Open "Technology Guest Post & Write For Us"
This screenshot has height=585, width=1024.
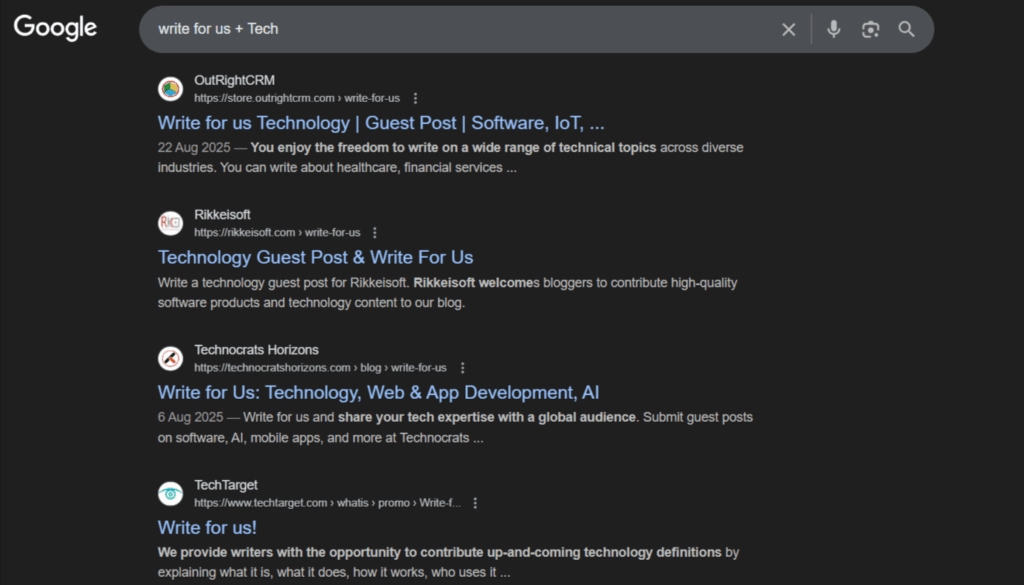pyautogui.click(x=315, y=257)
